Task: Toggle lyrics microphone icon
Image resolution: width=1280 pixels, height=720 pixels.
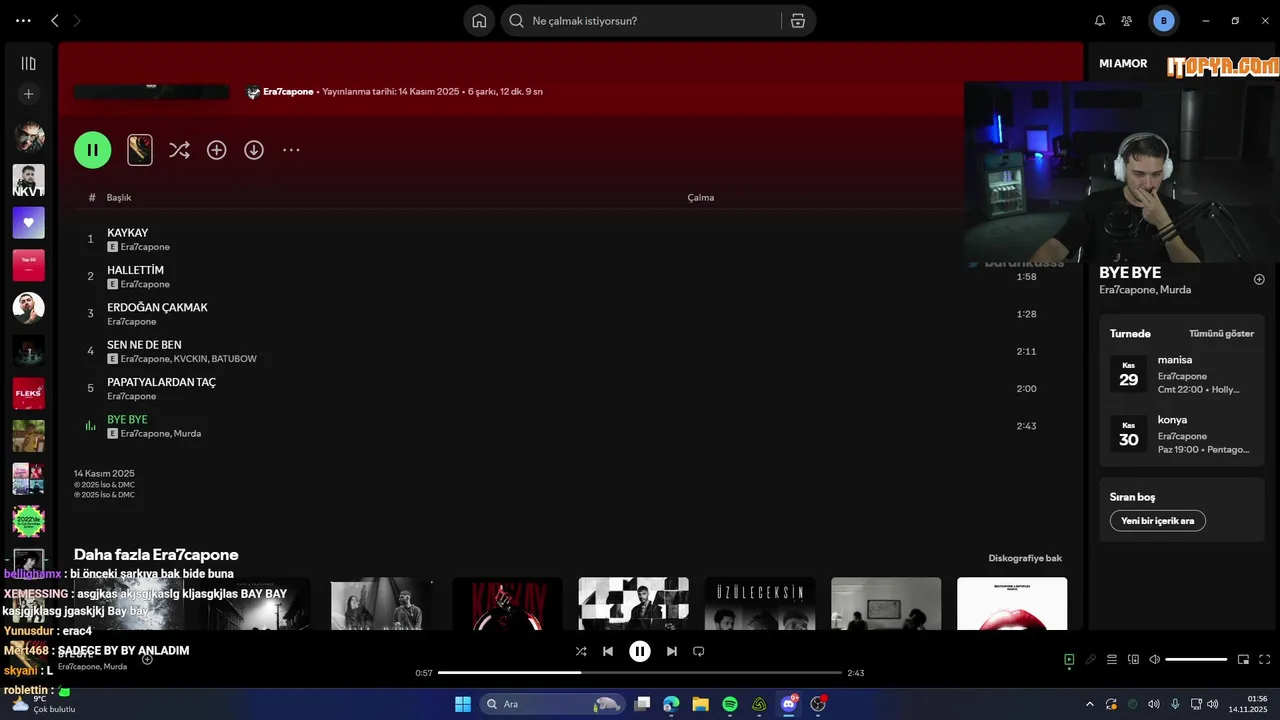Action: pos(1091,660)
